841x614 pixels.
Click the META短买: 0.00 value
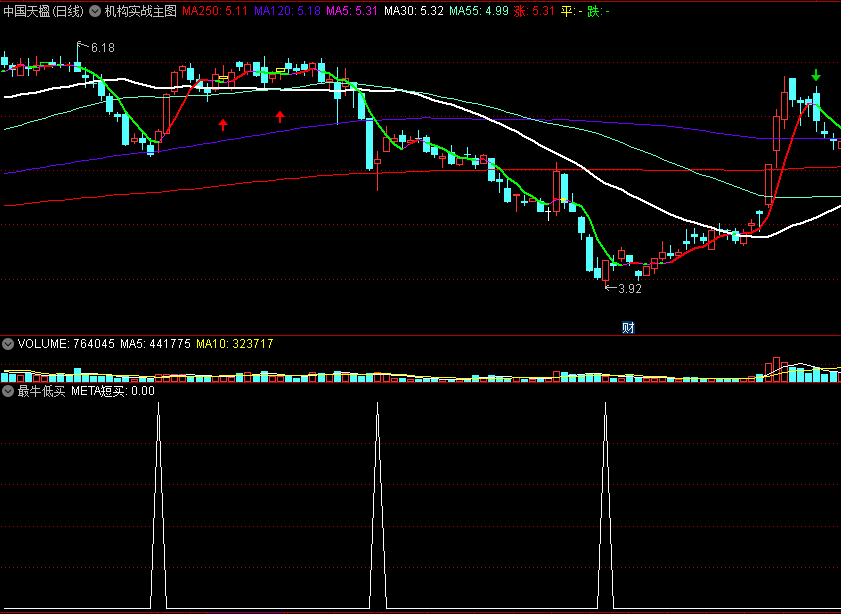click(x=113, y=391)
